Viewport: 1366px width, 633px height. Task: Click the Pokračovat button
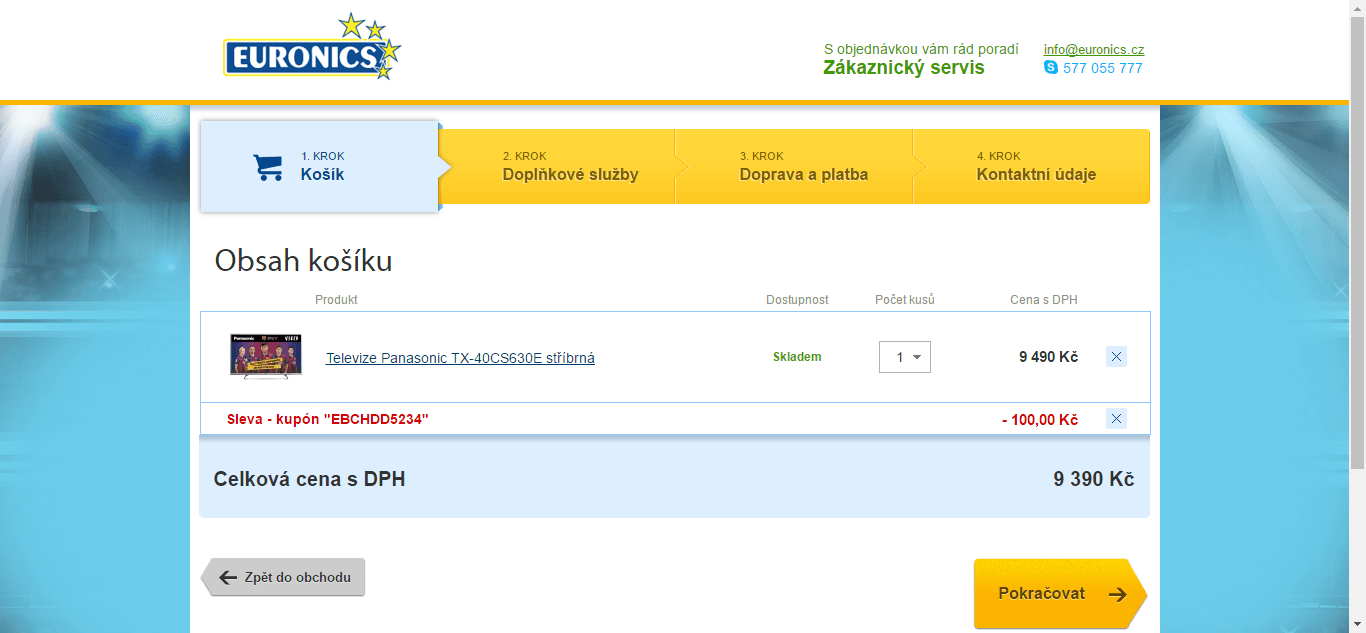tap(1060, 594)
